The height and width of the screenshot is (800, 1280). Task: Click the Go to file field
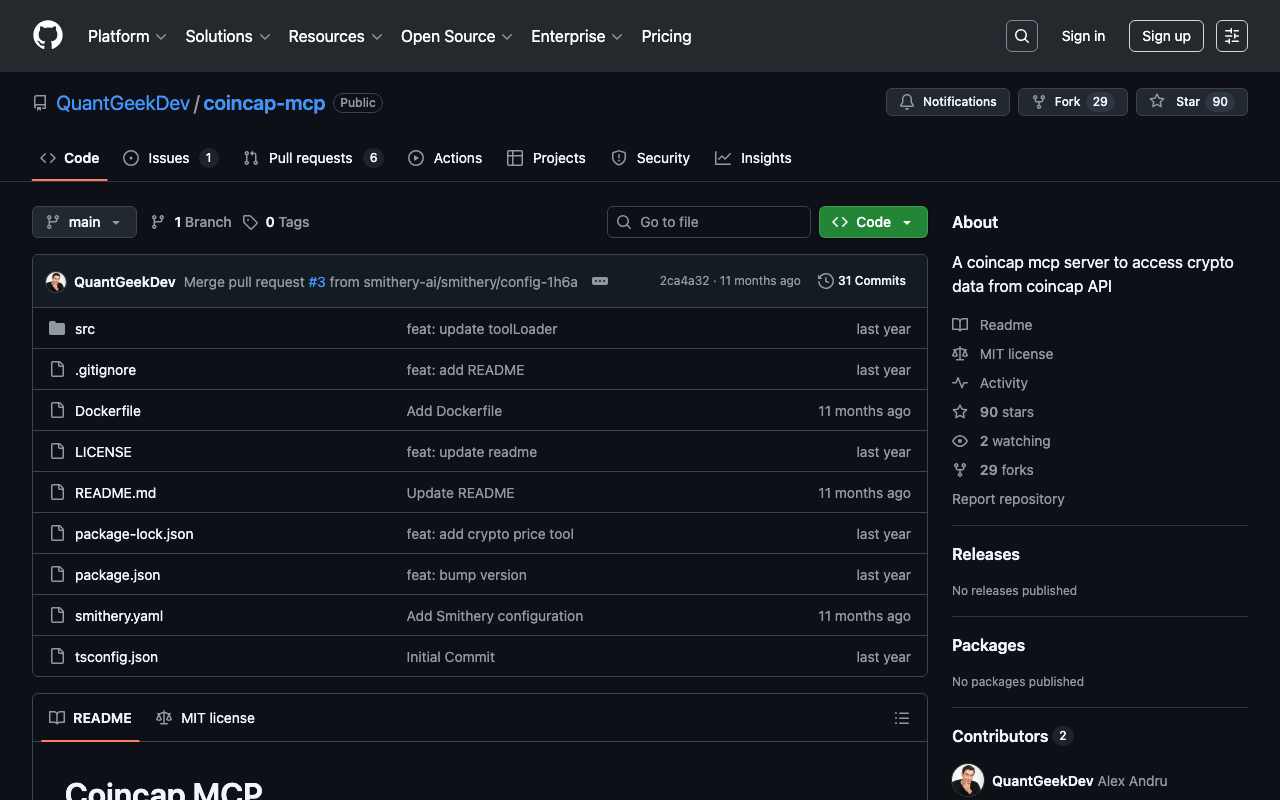(709, 222)
